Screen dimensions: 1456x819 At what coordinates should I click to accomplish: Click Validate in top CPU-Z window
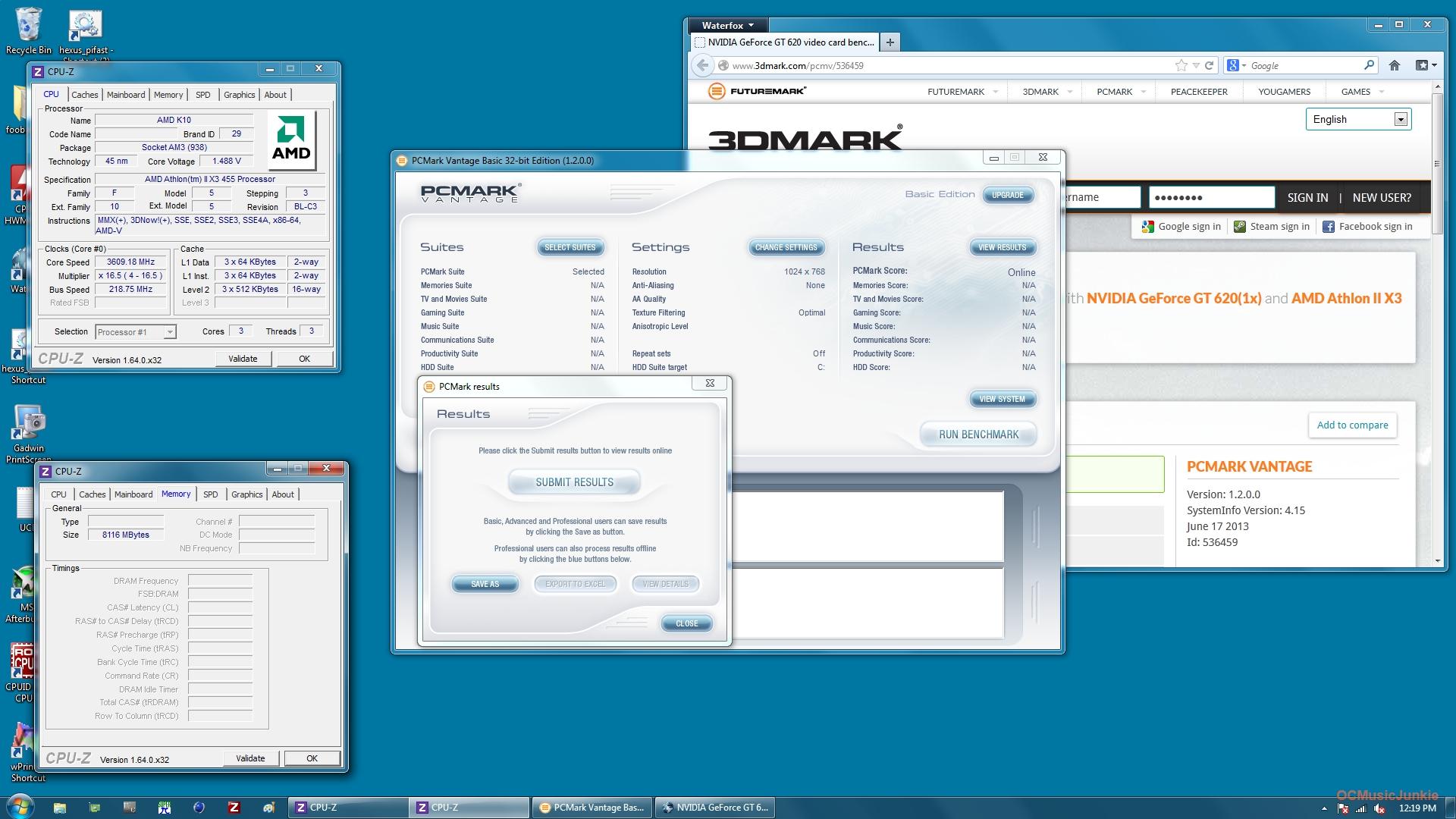pyautogui.click(x=243, y=359)
